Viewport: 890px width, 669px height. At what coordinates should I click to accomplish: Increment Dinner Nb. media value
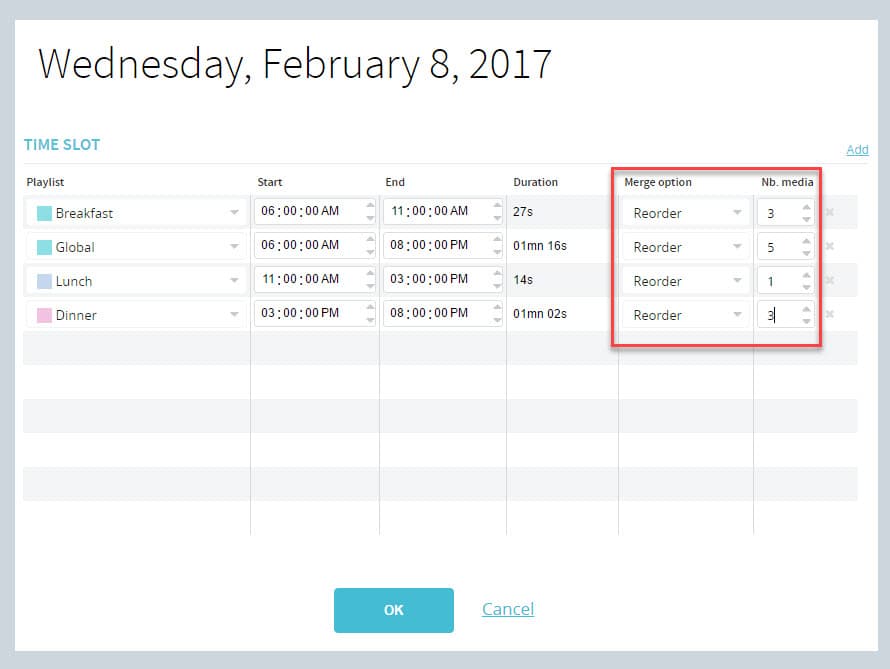[x=807, y=309]
